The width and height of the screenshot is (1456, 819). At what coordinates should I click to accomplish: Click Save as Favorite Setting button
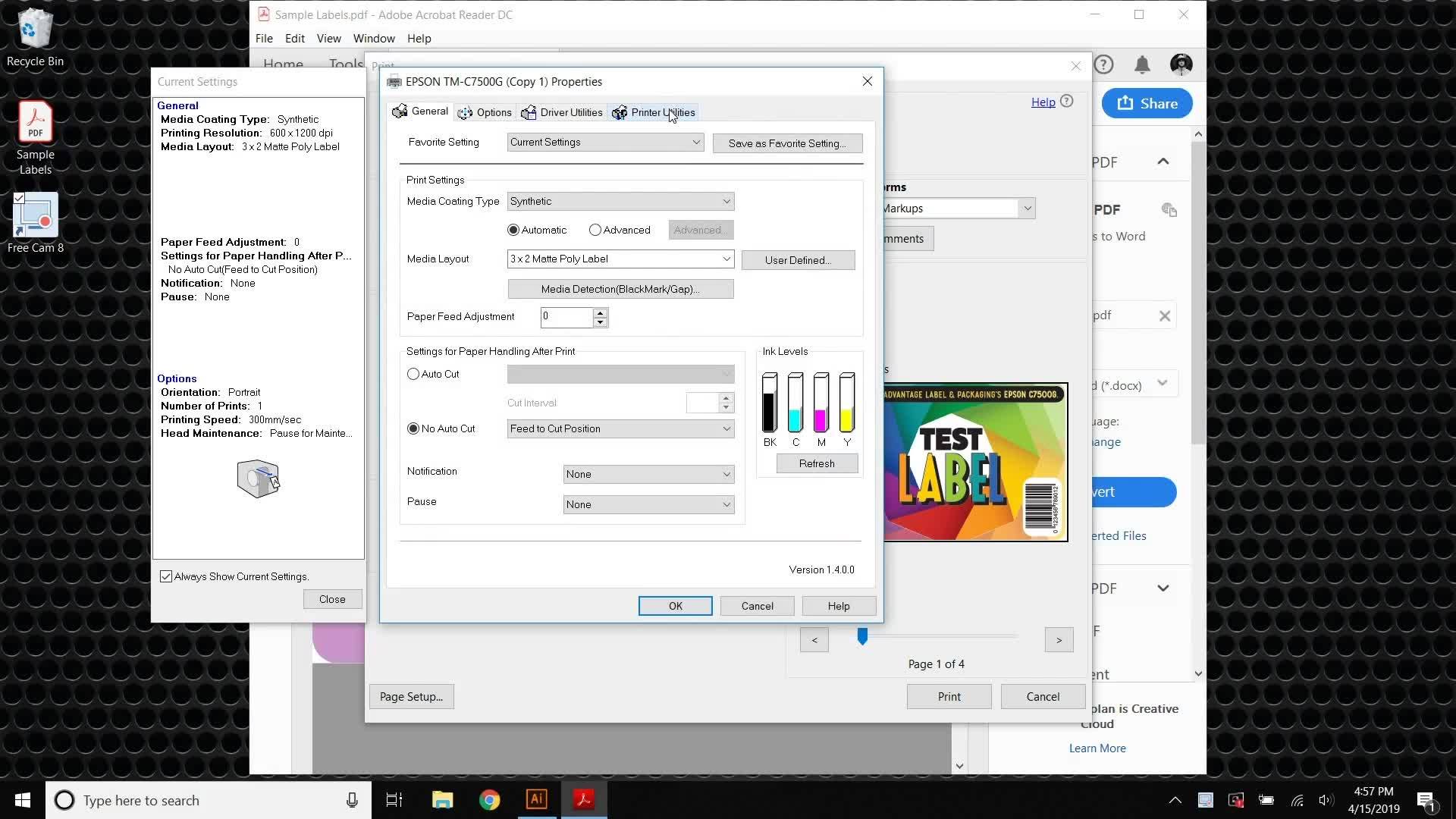point(787,143)
